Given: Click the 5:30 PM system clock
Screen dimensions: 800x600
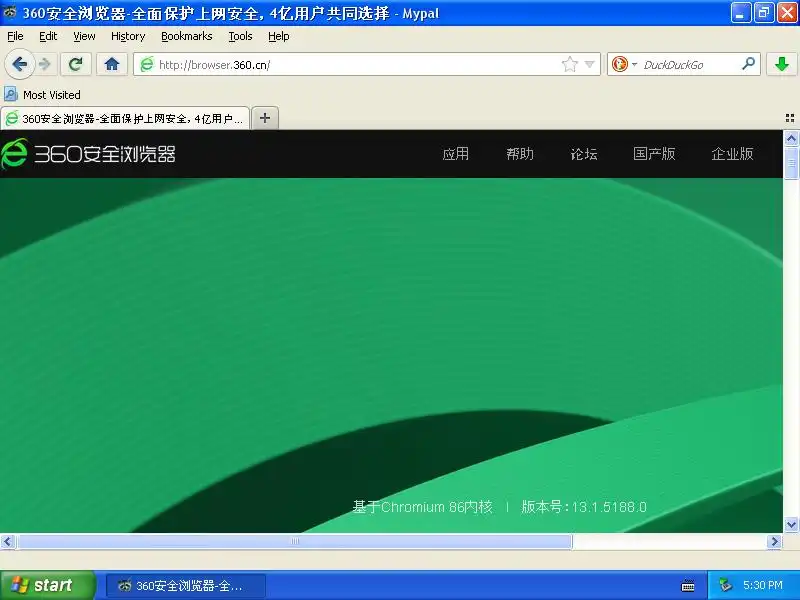Looking at the screenshot, I should click(763, 585).
